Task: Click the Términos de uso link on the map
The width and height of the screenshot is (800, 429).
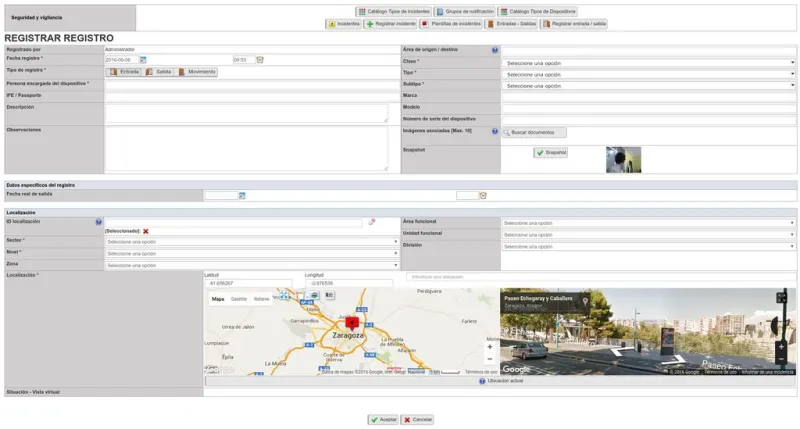Action: [481, 372]
